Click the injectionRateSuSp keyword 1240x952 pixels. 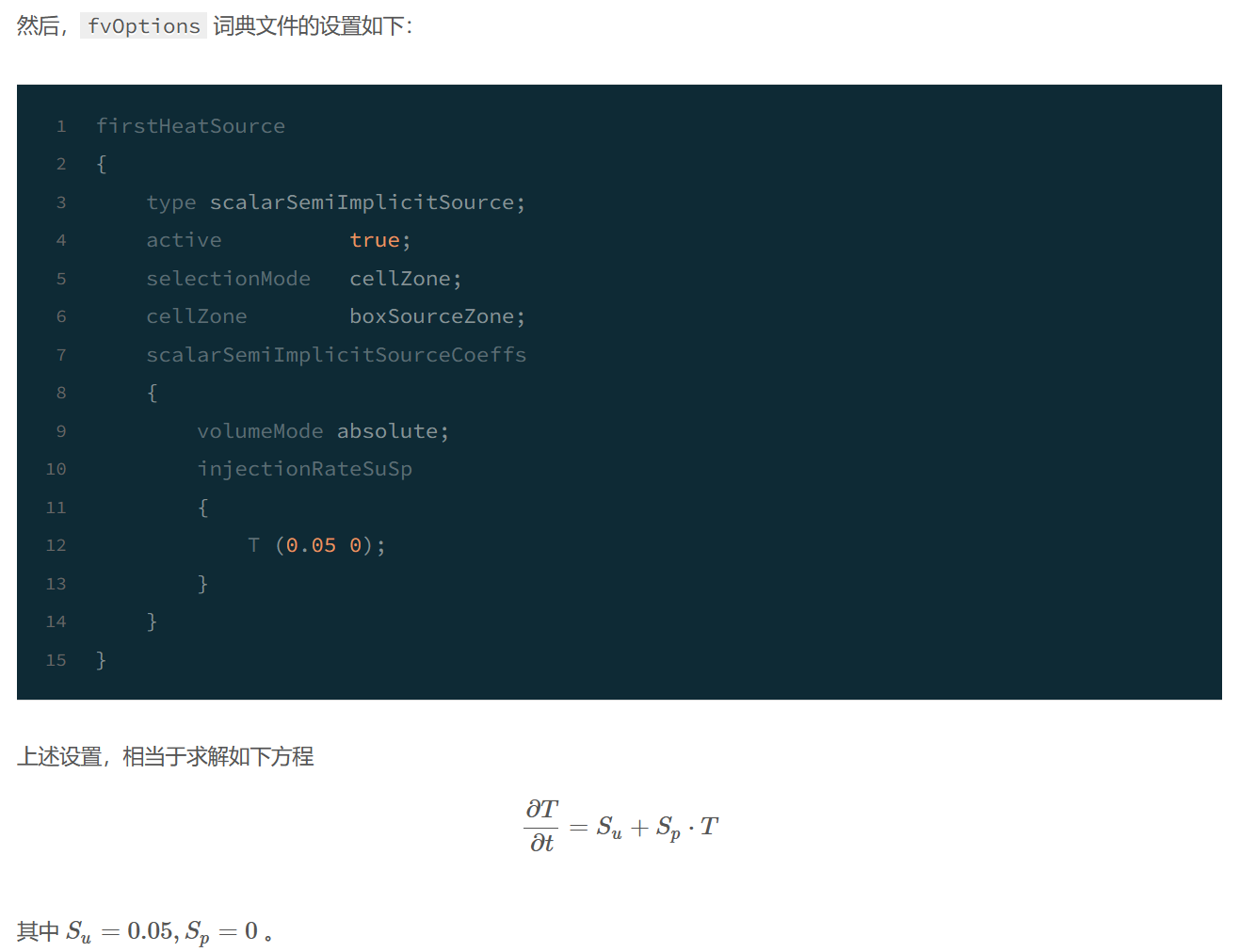[304, 469]
